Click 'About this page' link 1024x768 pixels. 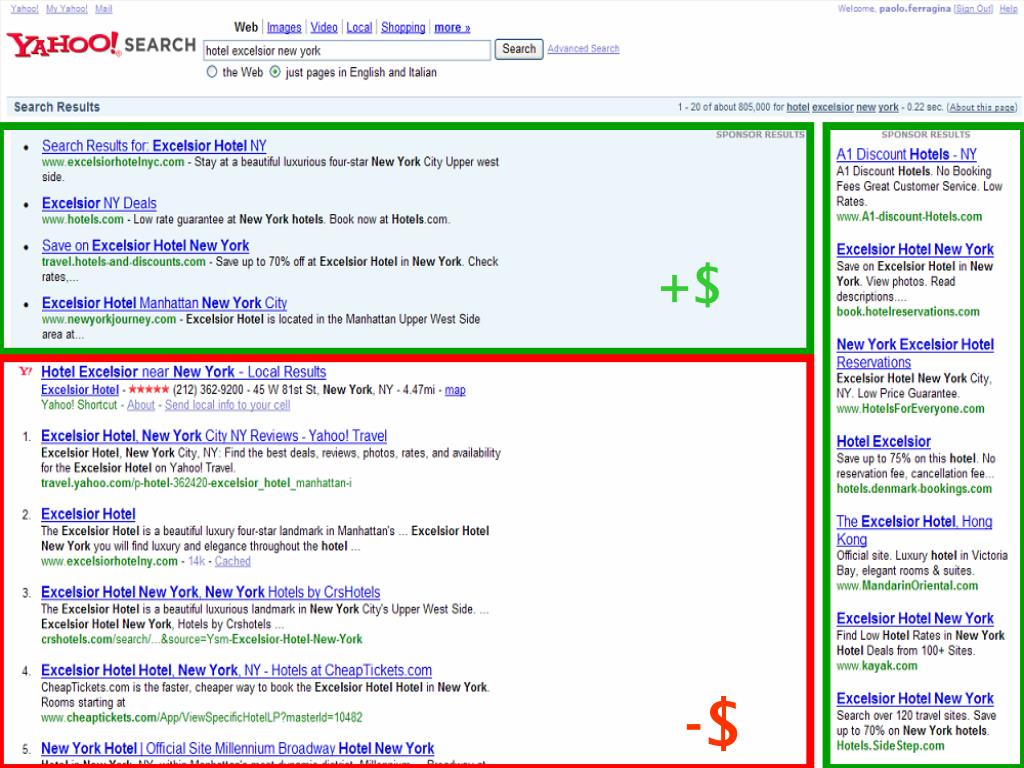click(x=983, y=107)
